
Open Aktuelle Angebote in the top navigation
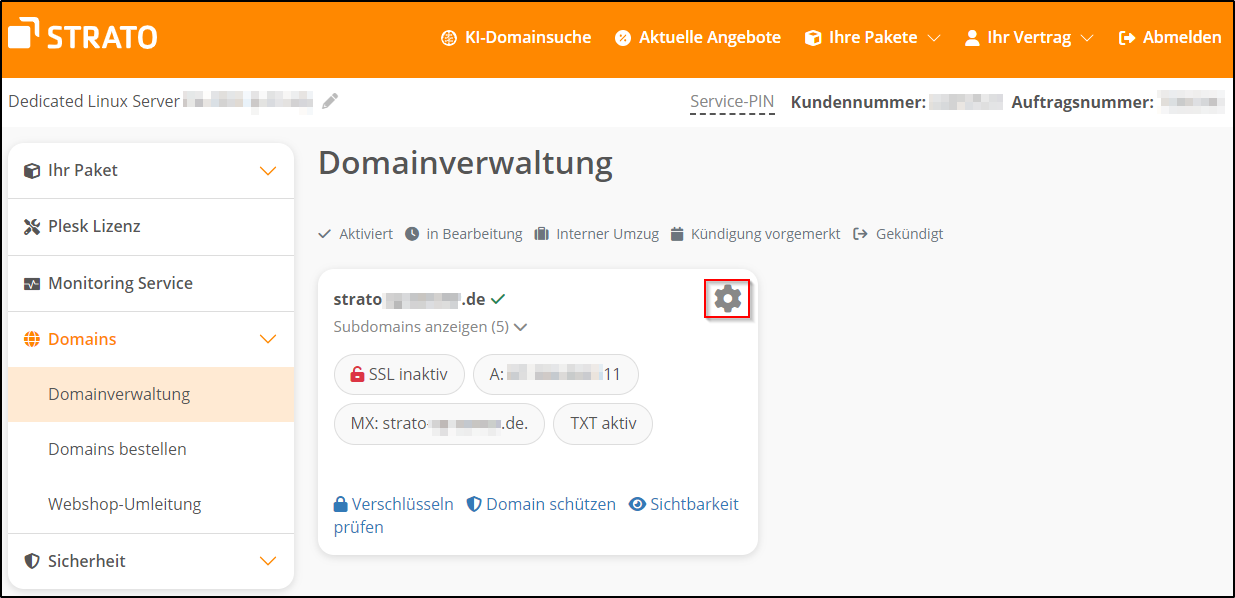click(x=698, y=37)
